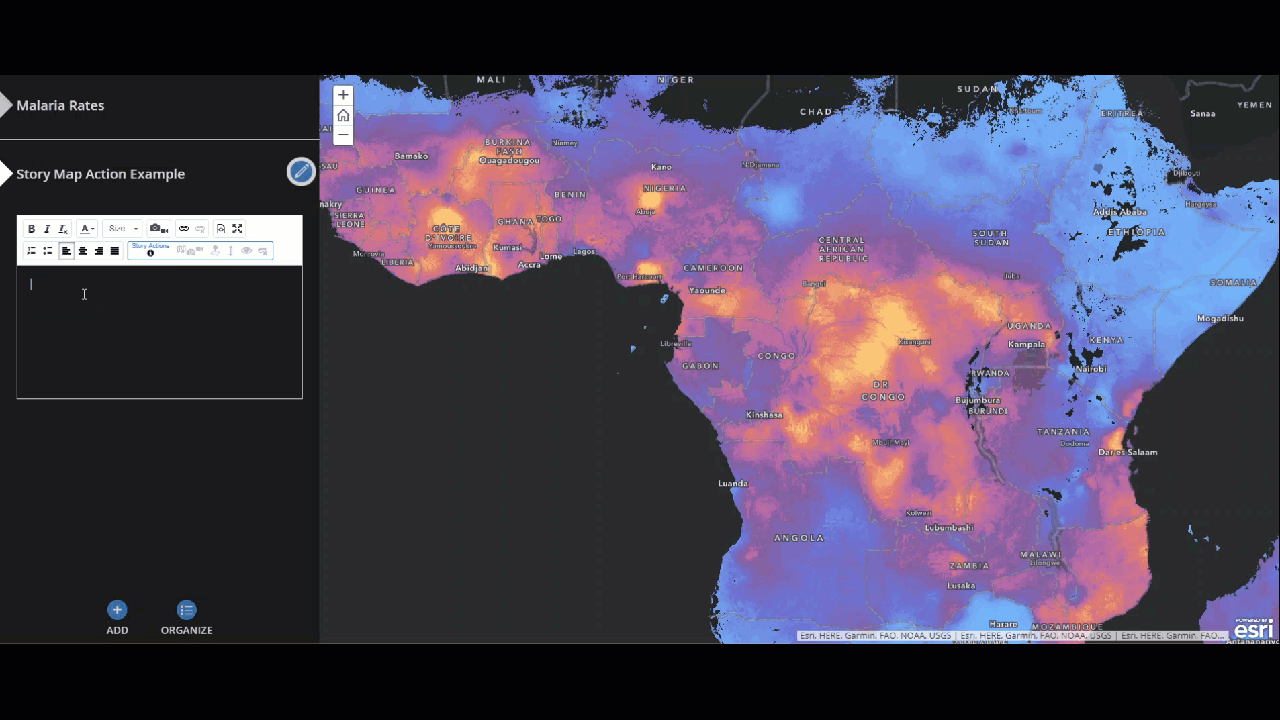Align text left
This screenshot has width=1280, height=720.
click(x=66, y=251)
